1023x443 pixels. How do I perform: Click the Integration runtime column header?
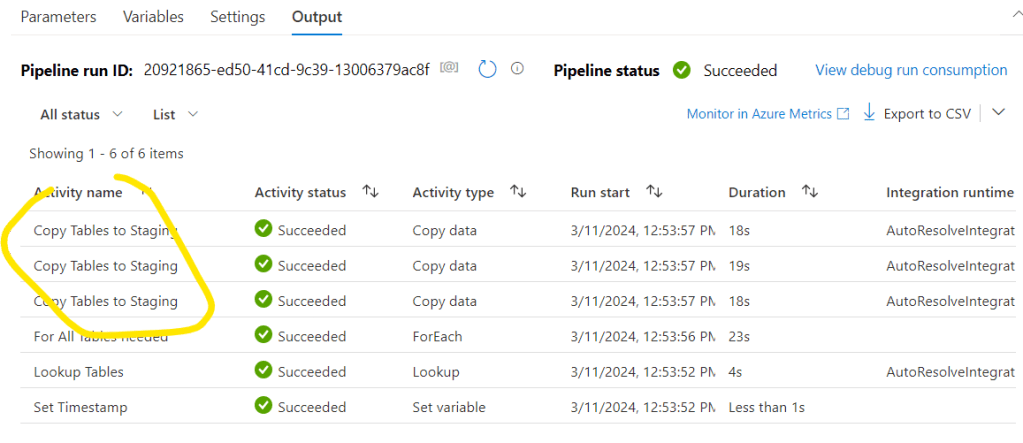coord(950,192)
